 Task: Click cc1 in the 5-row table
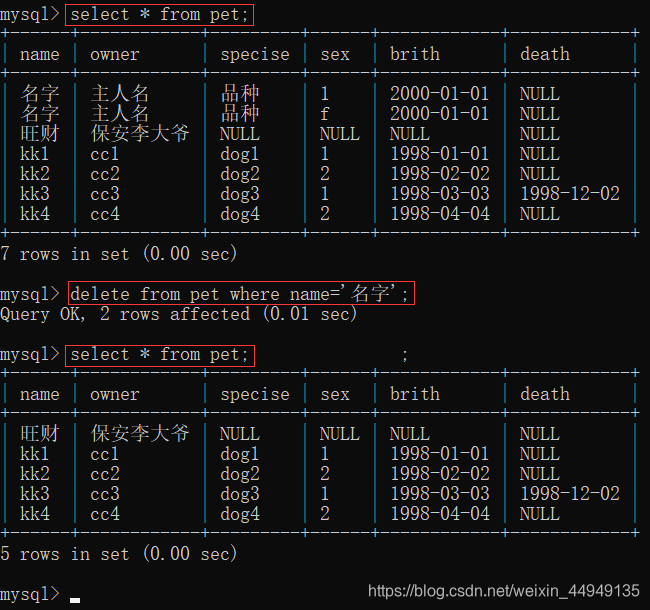coord(104,454)
